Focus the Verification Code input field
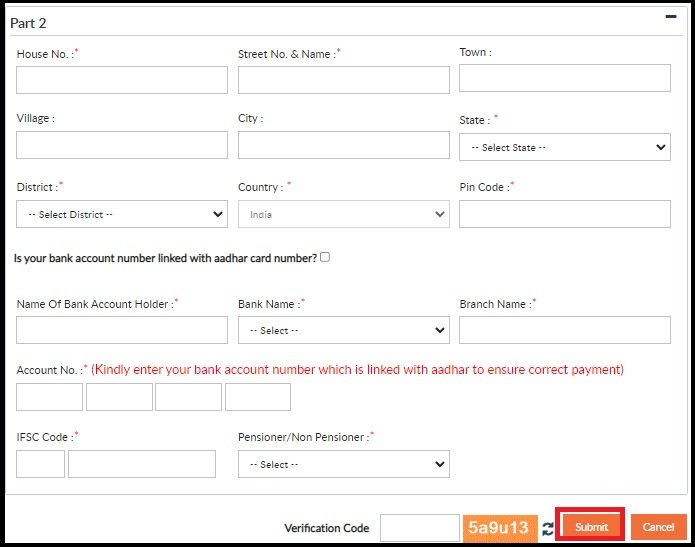Screen dimensions: 695x547 420,527
